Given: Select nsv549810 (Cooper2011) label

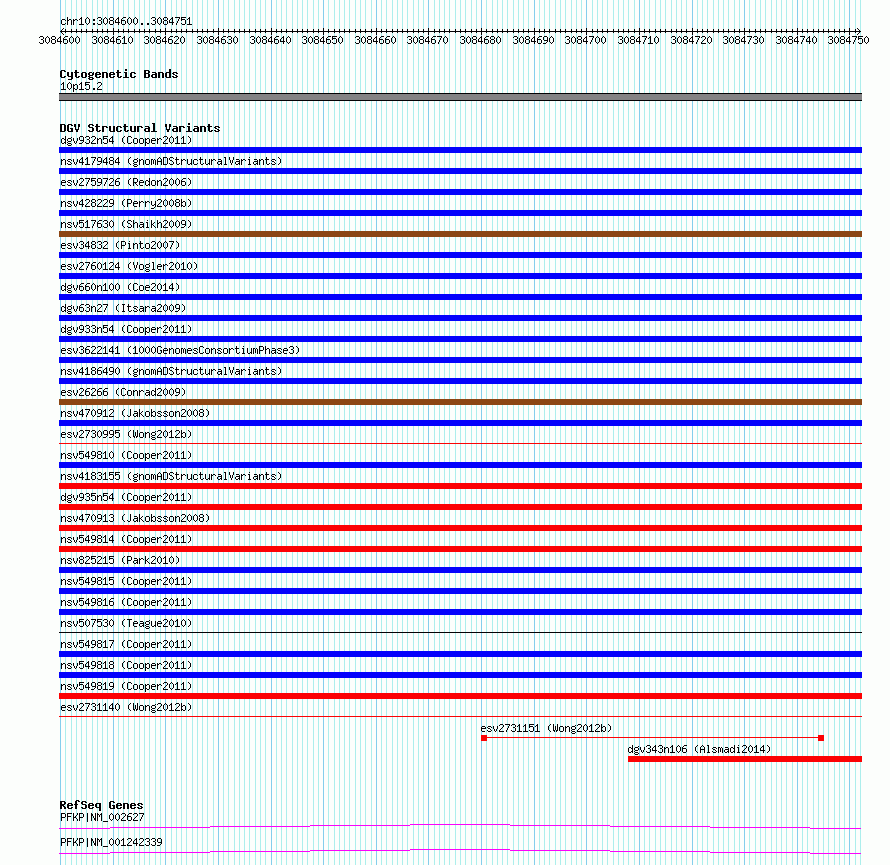Looking at the screenshot, I should coord(126,455).
